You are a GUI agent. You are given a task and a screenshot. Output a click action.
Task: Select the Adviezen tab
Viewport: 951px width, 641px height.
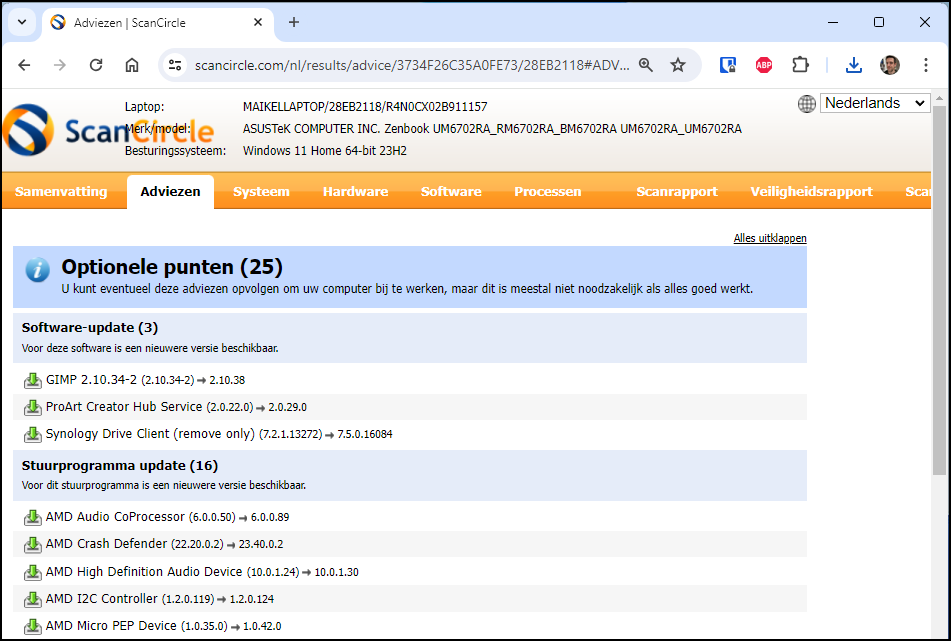tap(170, 192)
